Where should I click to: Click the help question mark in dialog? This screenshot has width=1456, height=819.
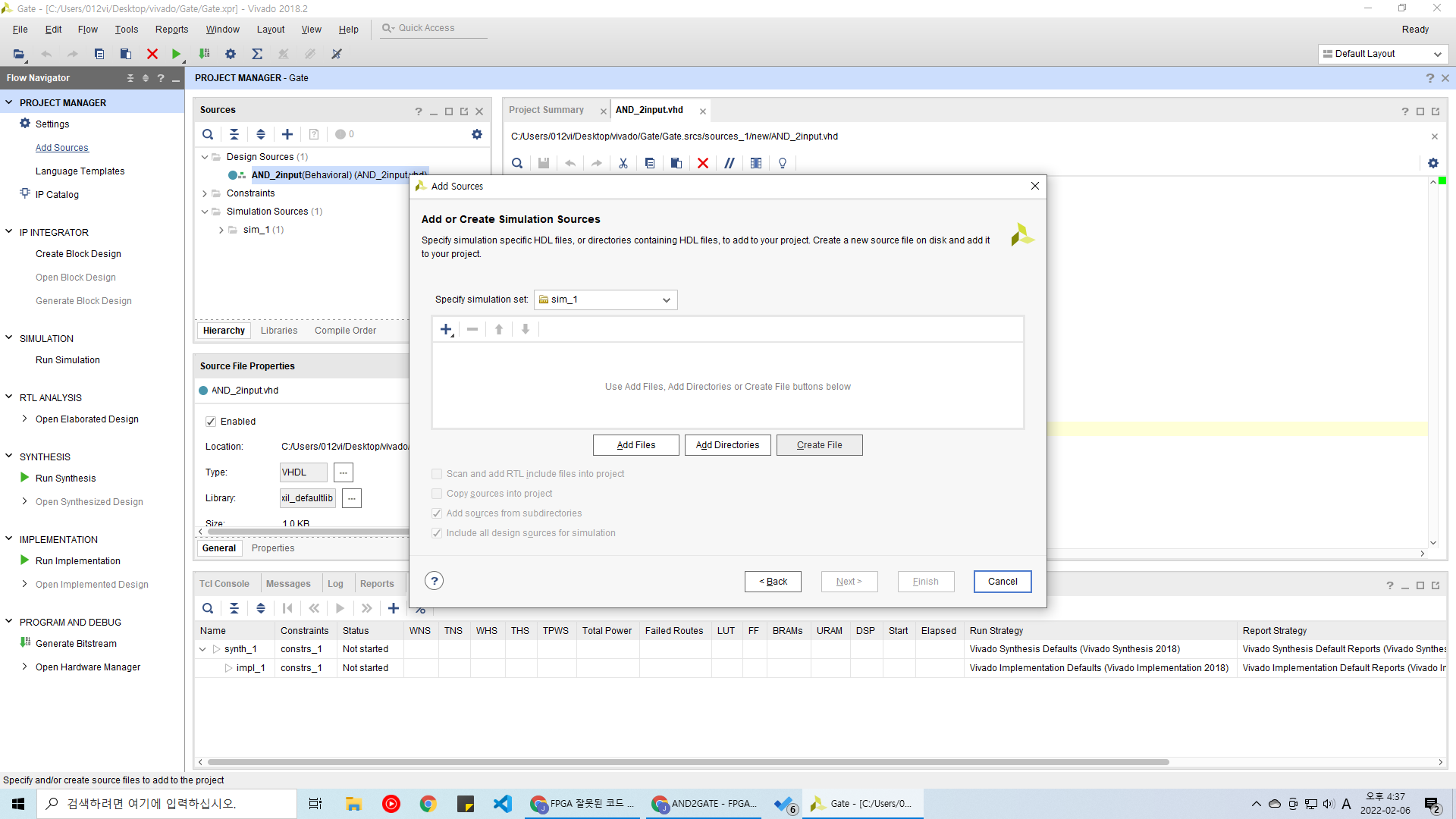click(x=434, y=581)
